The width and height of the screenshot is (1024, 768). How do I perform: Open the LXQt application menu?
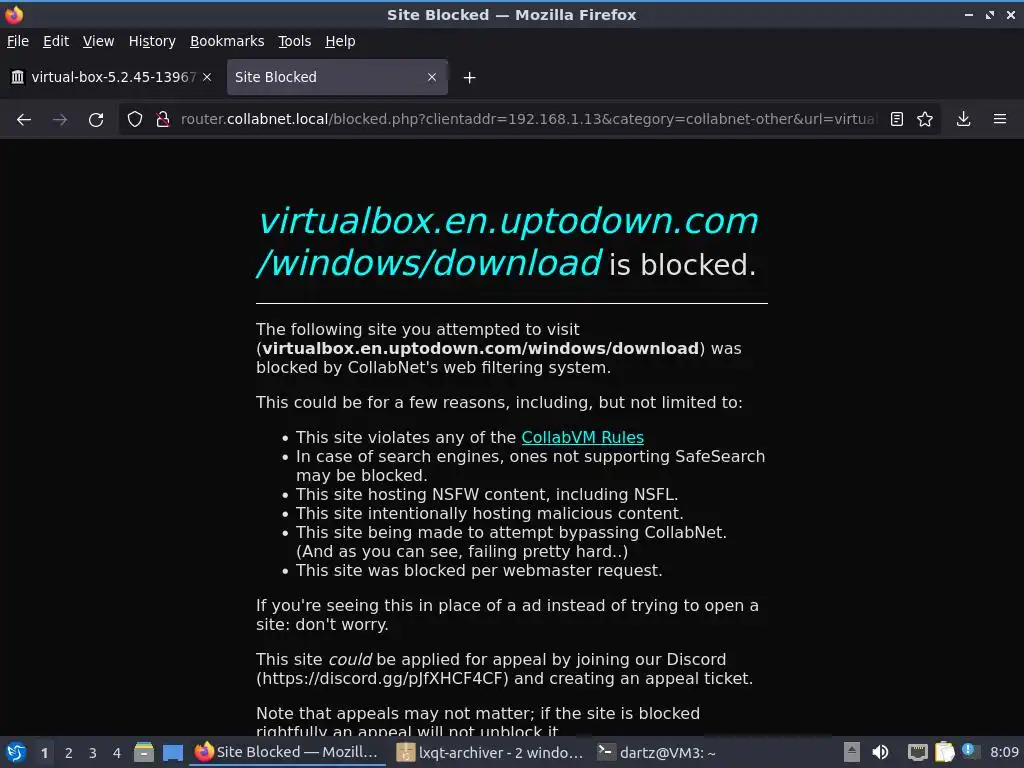coord(16,752)
